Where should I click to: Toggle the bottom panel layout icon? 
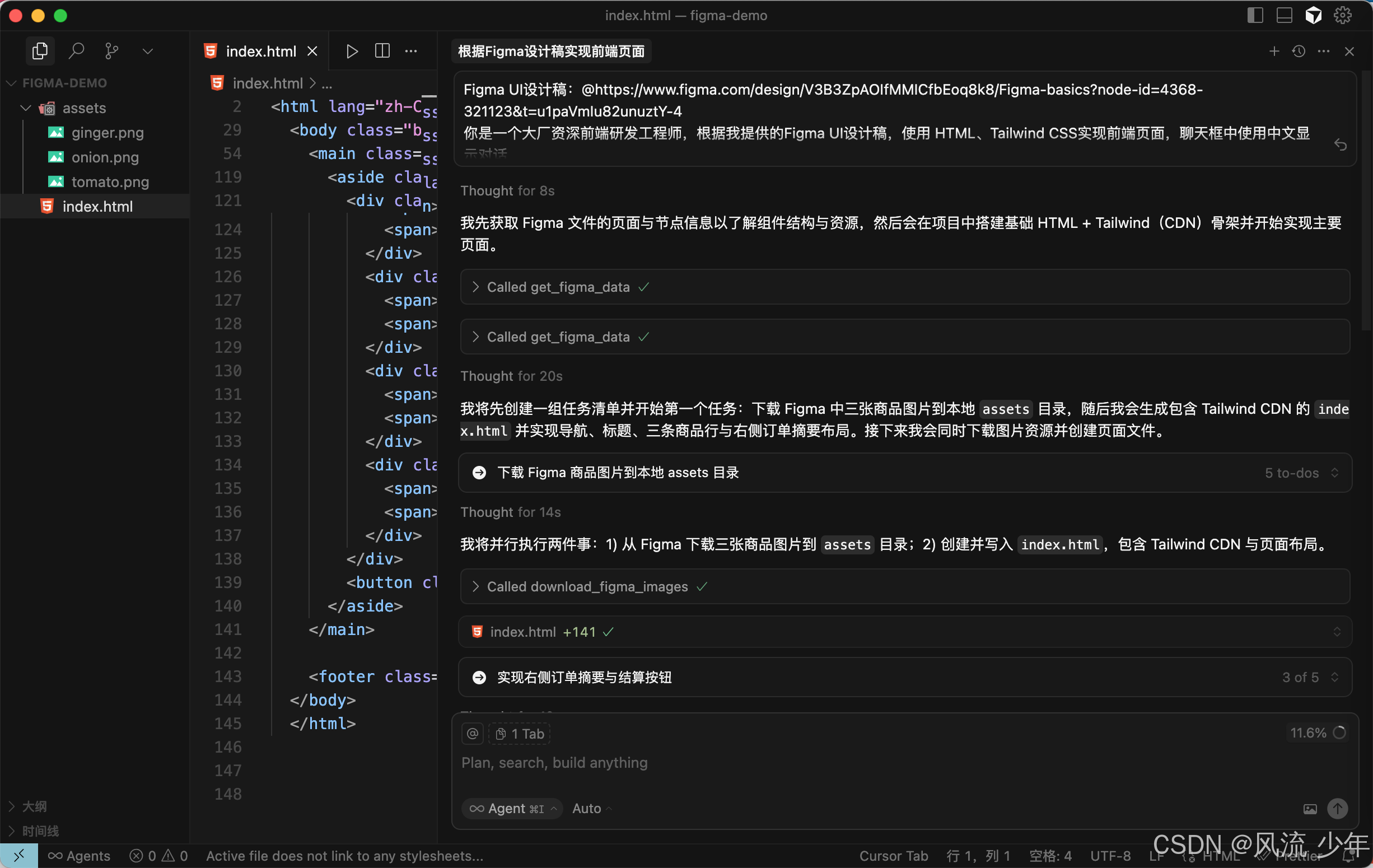pos(1284,15)
